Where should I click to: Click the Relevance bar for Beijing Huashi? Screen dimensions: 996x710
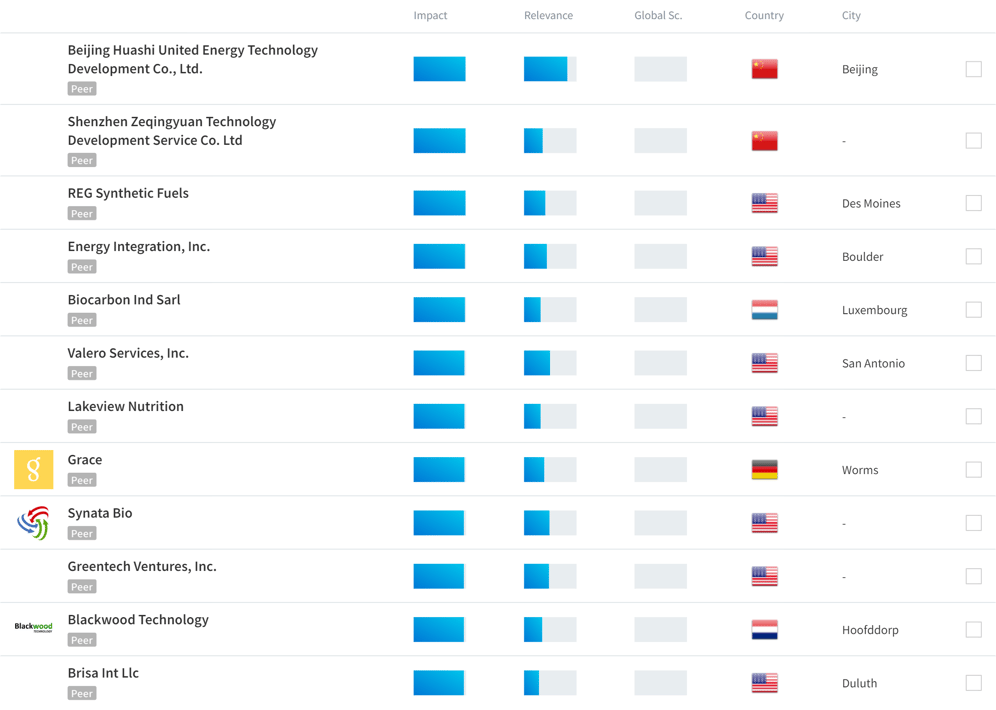tap(549, 69)
